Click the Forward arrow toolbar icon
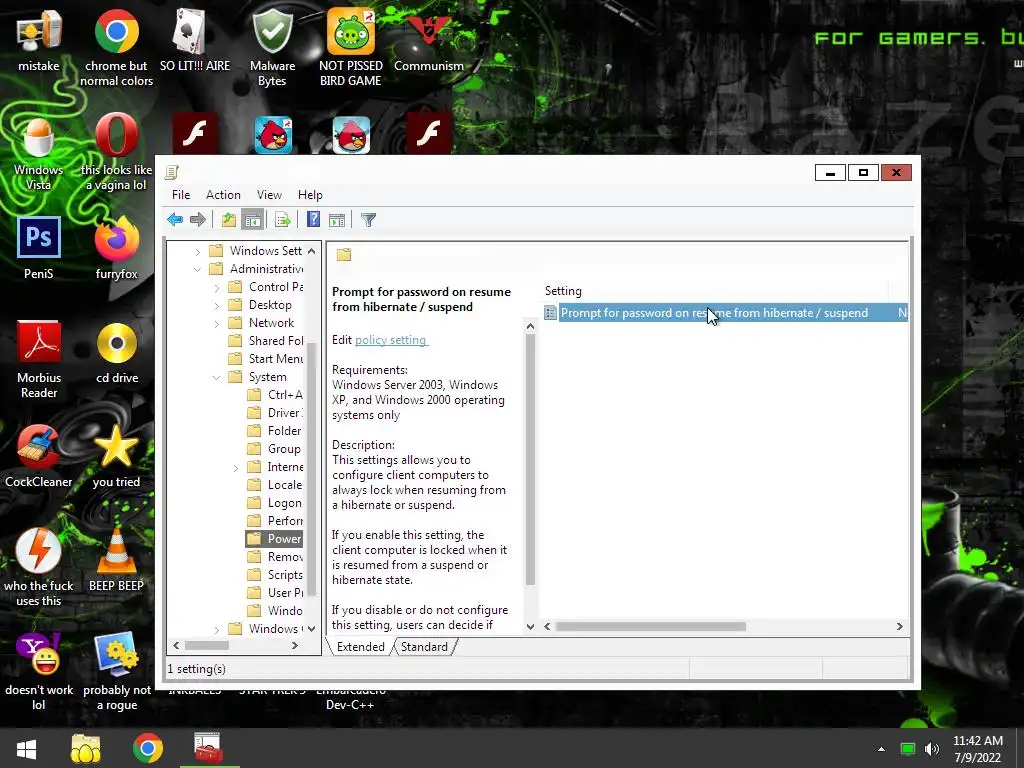The height and width of the screenshot is (768, 1024). [197, 220]
